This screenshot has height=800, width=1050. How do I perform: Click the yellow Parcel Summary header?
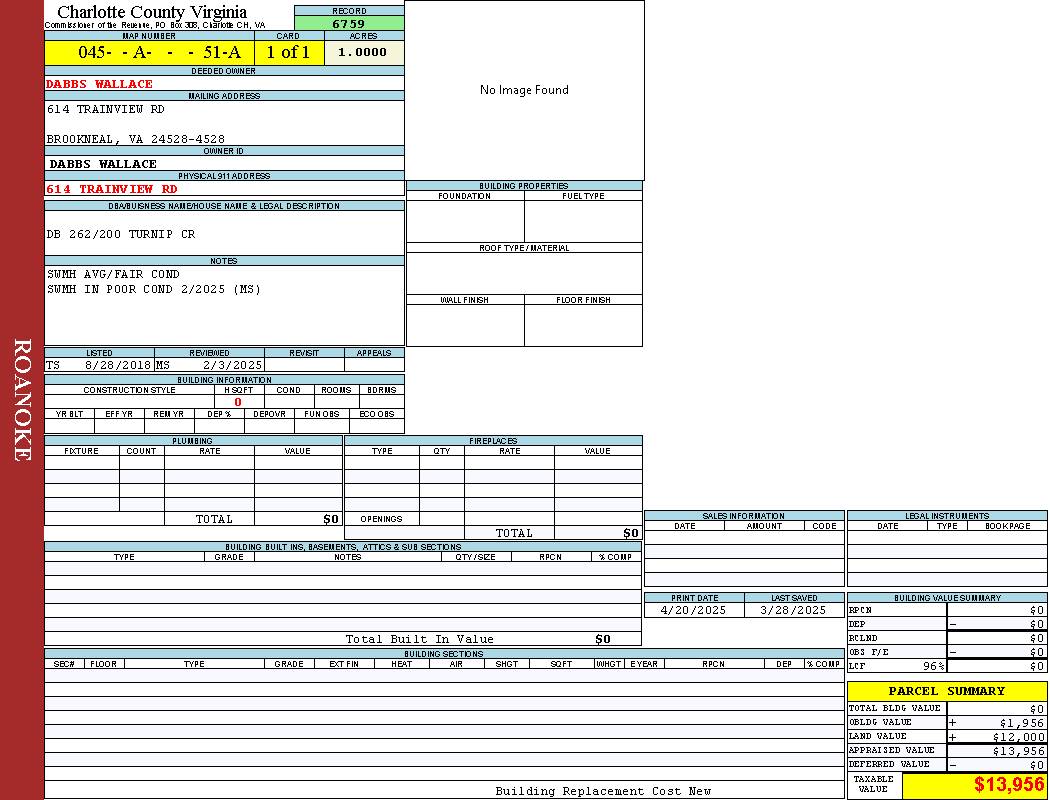click(946, 691)
